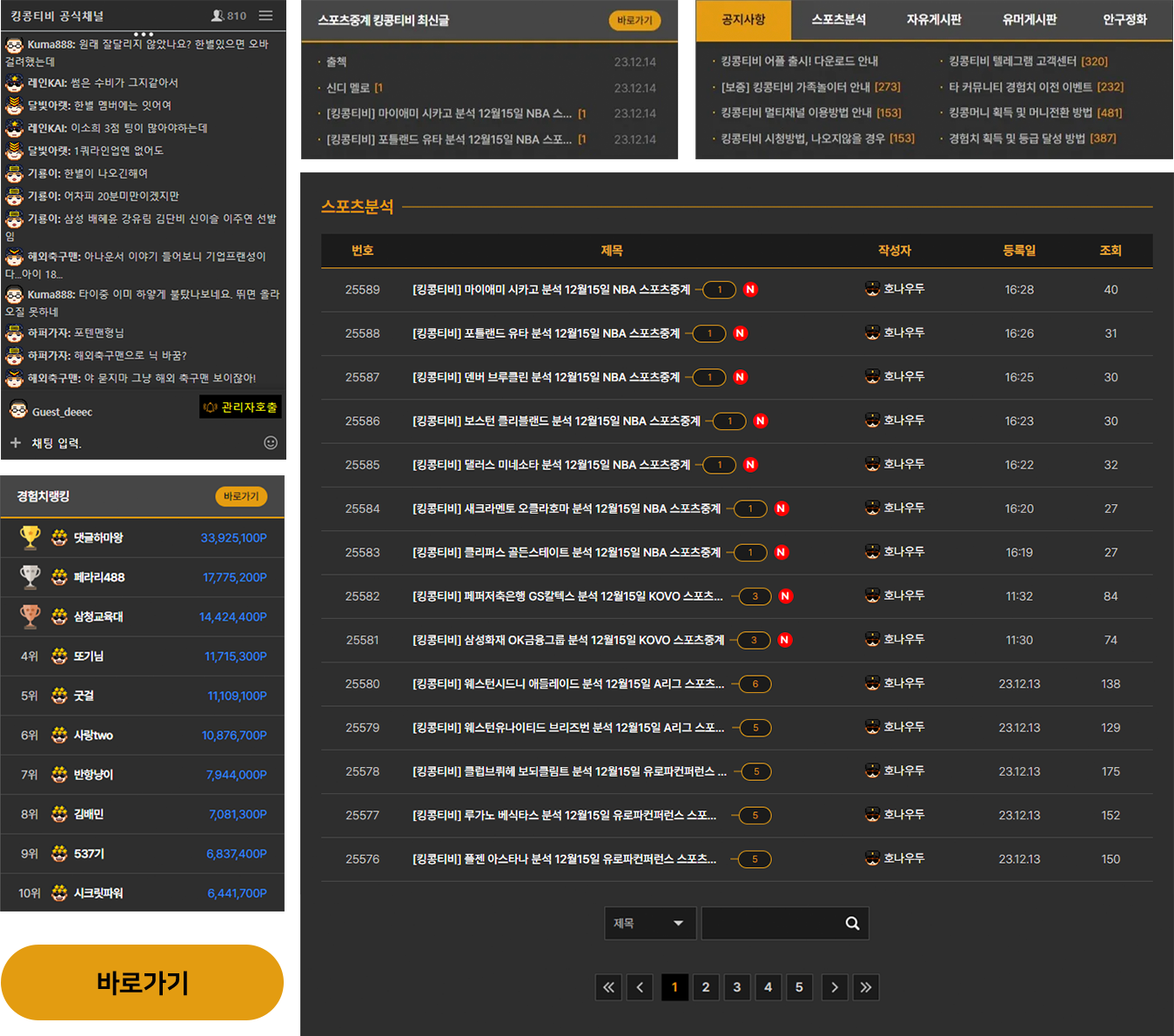1174x1036 pixels.
Task: Switch to the 유머게시판 tab
Action: (1030, 20)
